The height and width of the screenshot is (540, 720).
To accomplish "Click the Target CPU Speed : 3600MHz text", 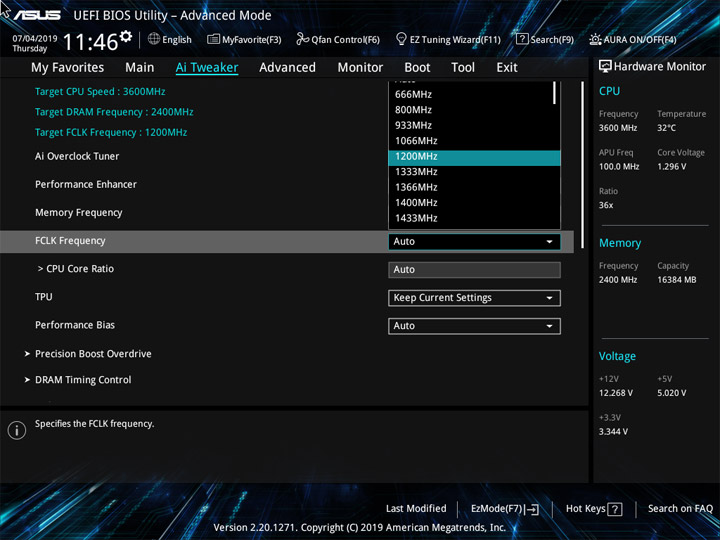I will tap(100, 91).
